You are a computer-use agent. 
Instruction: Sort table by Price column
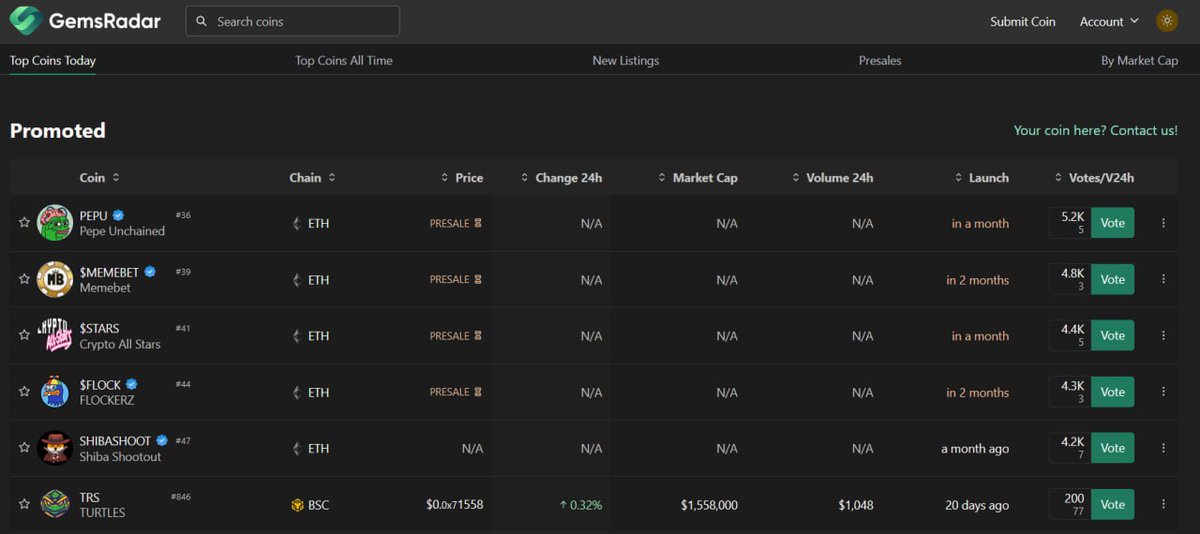tap(462, 178)
